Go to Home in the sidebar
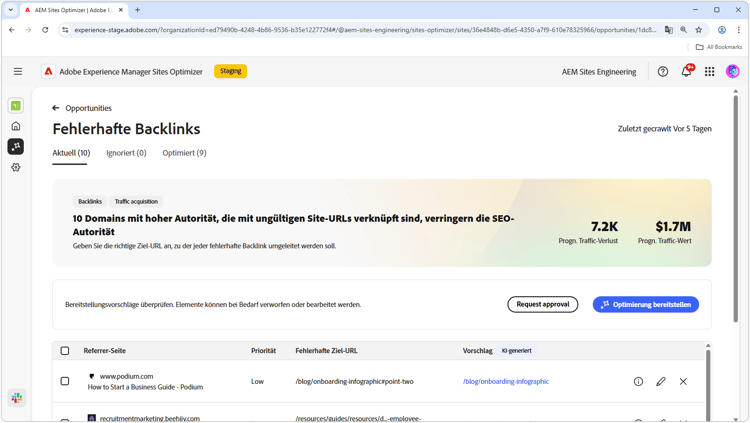Screen dimensions: 750x423 pos(16,126)
